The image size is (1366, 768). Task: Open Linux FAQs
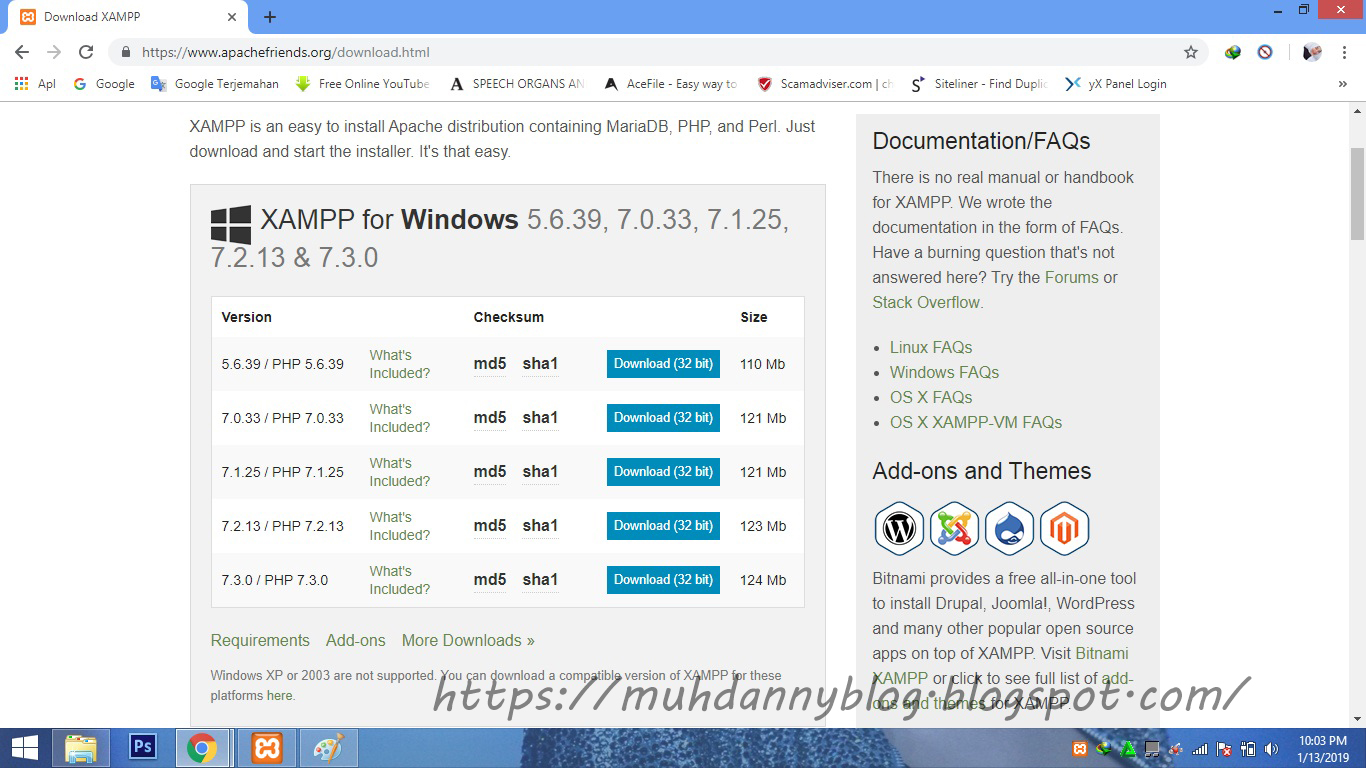pos(931,347)
